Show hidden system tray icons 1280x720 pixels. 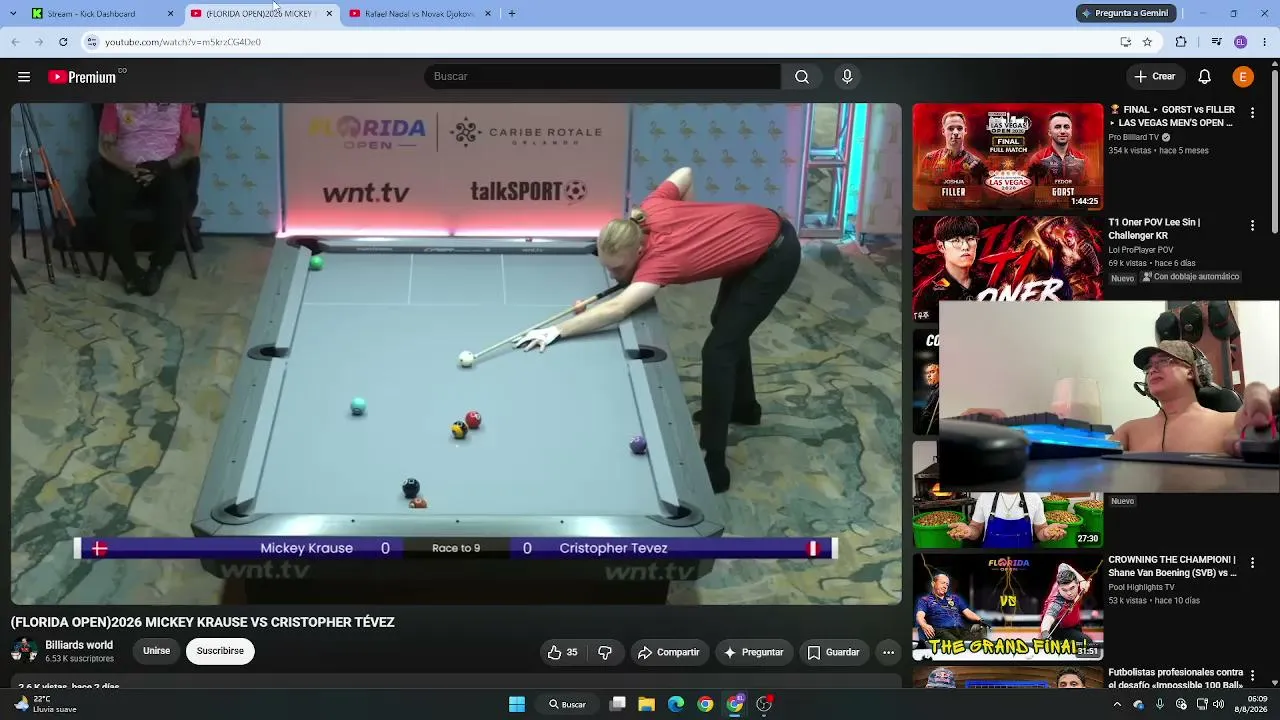pos(1118,704)
